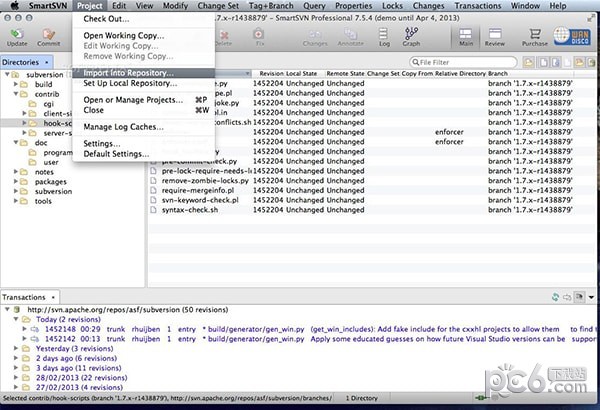Click the Update toolbar icon

[17, 37]
